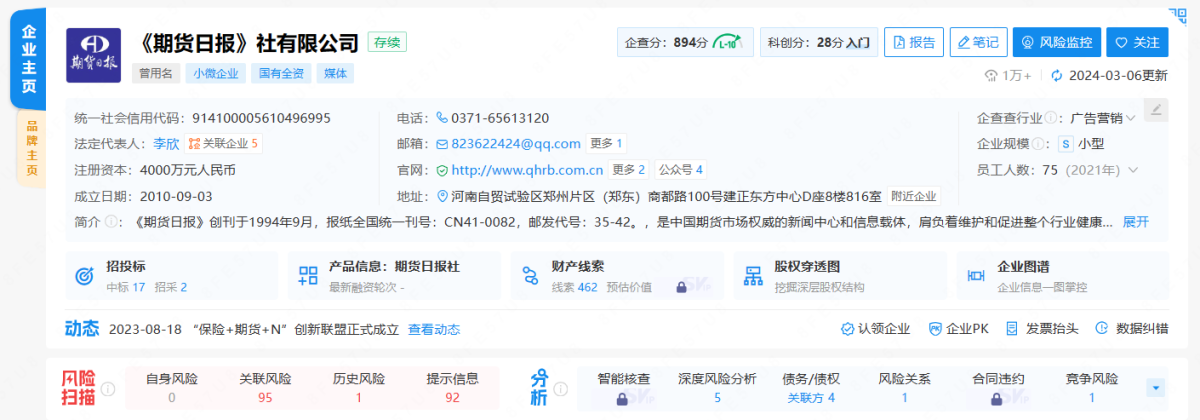The width and height of the screenshot is (1200, 420).
Task: Open 关联风险 95 item
Action: click(265, 388)
